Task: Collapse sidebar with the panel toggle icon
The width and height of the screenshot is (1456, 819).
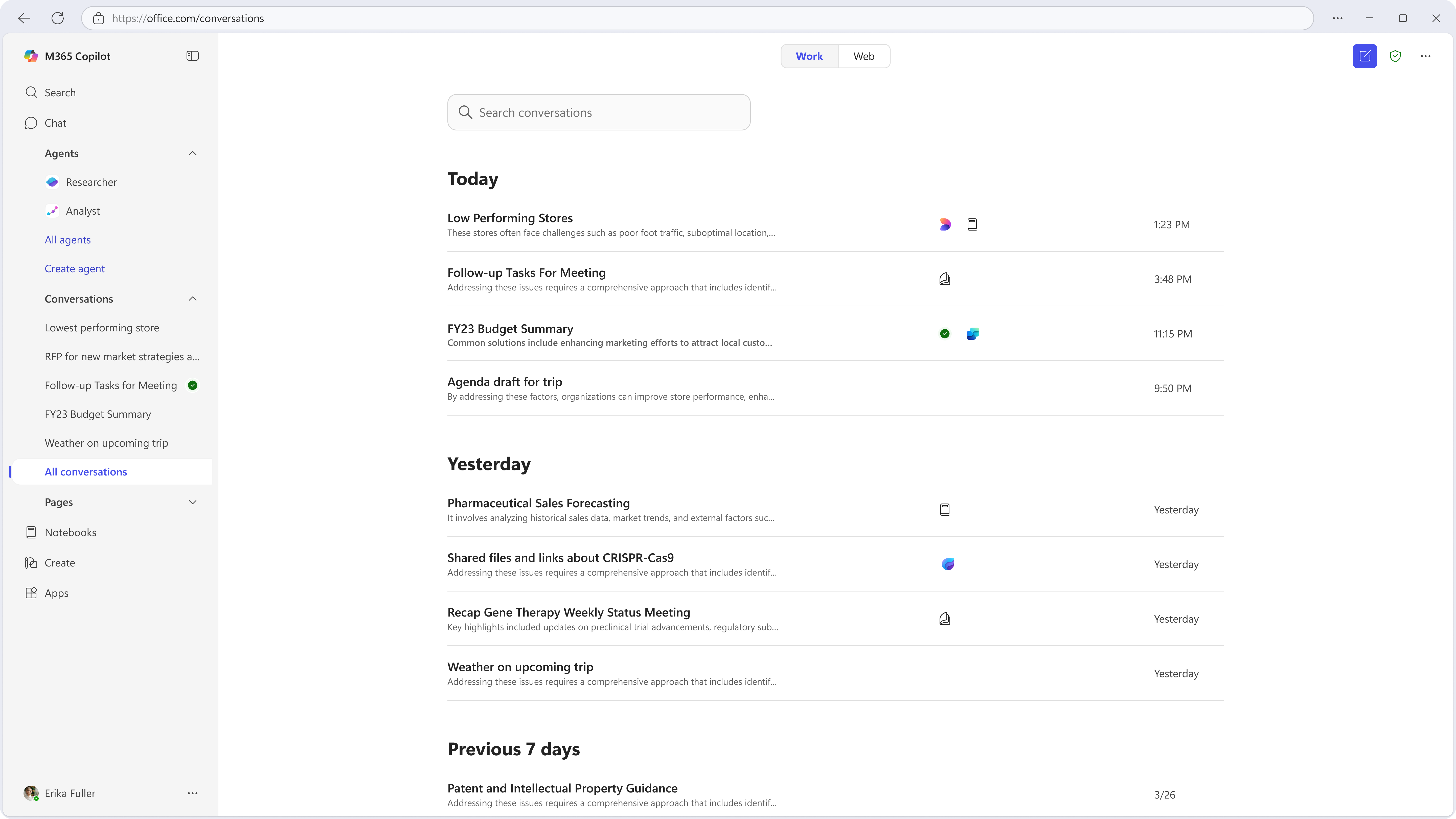Action: pyautogui.click(x=192, y=56)
